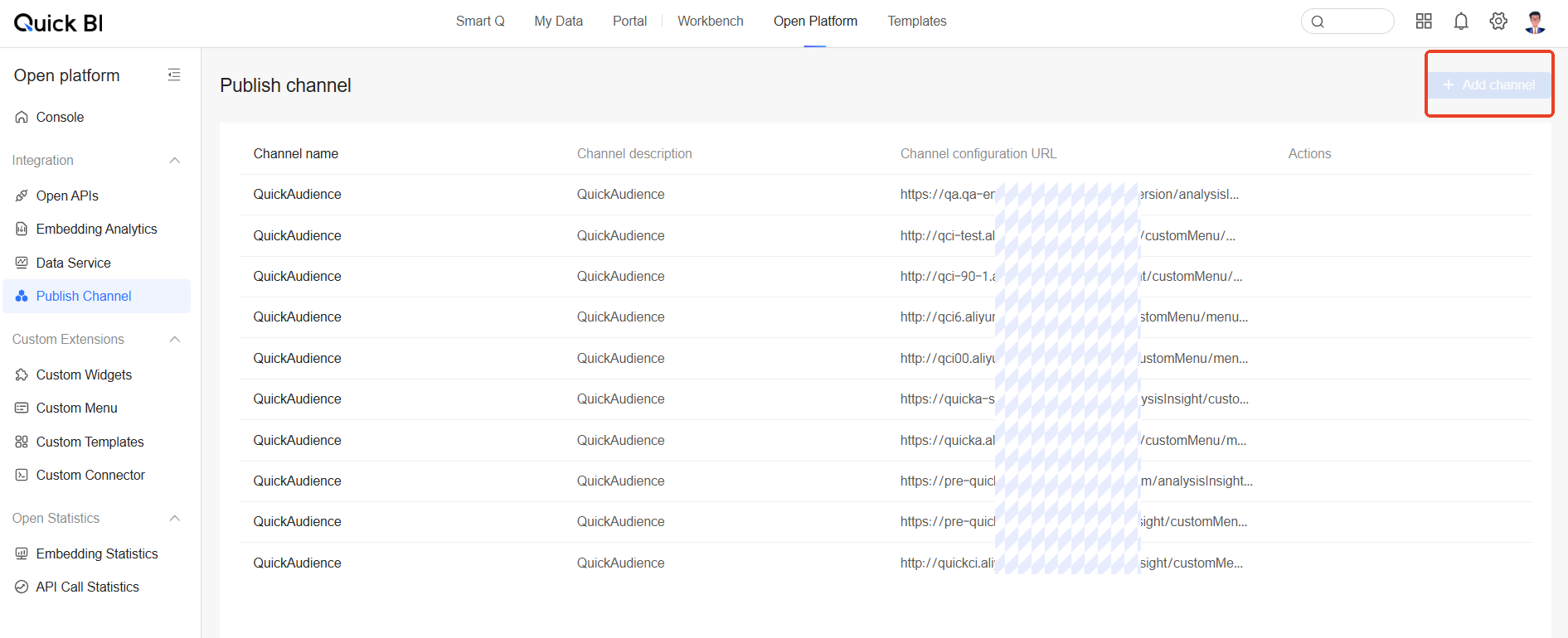Click the Data Service icon
The image size is (1568, 638).
point(22,263)
